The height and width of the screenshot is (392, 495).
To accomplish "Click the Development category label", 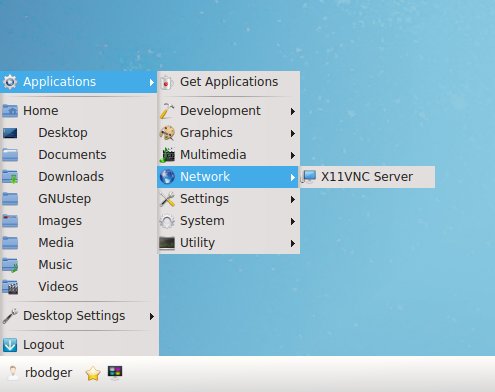I will point(220,111).
